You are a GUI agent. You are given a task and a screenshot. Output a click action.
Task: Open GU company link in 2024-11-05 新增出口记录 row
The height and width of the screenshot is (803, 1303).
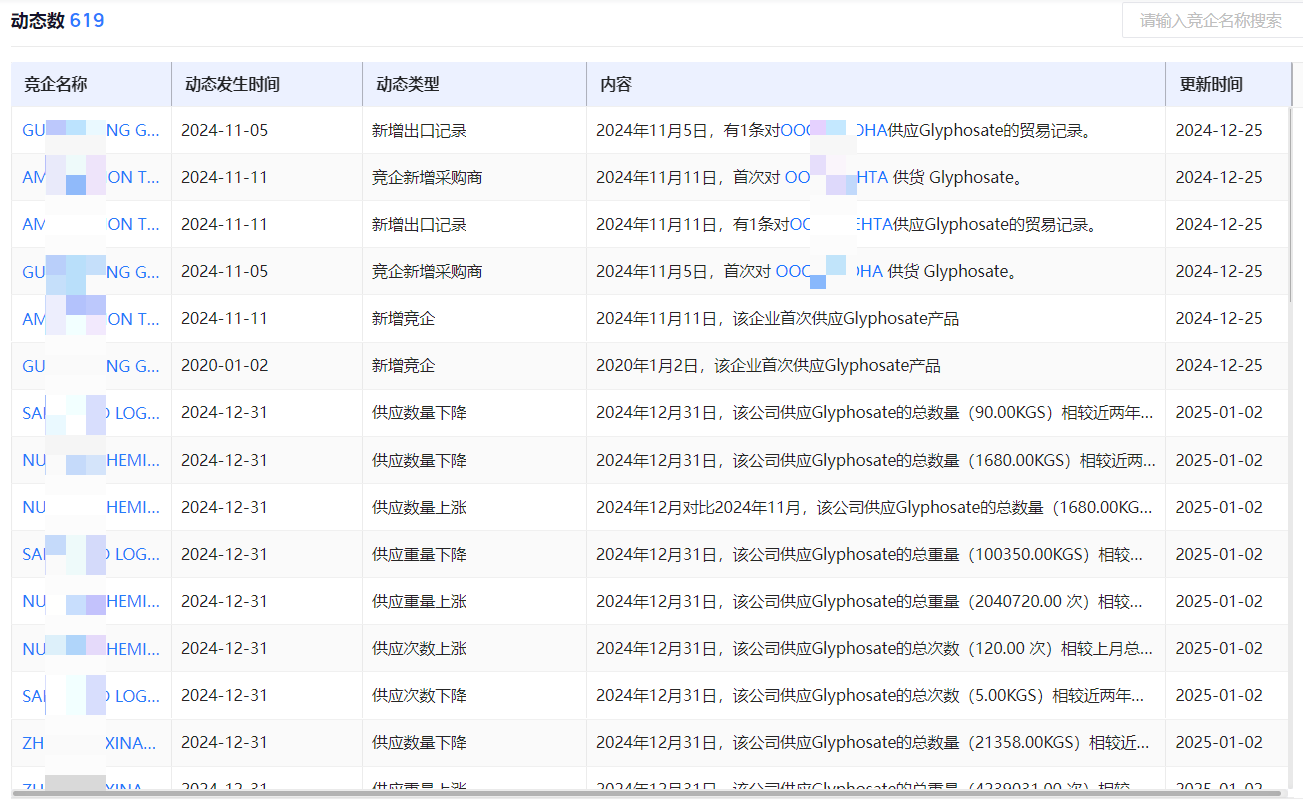tap(91, 131)
